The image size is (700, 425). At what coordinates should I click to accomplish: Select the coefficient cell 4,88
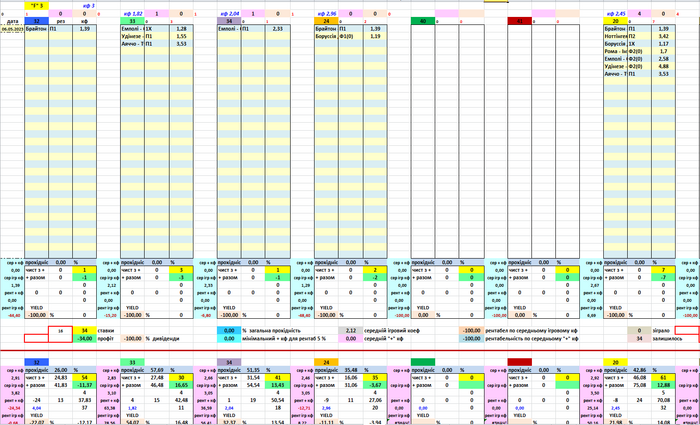click(x=663, y=66)
